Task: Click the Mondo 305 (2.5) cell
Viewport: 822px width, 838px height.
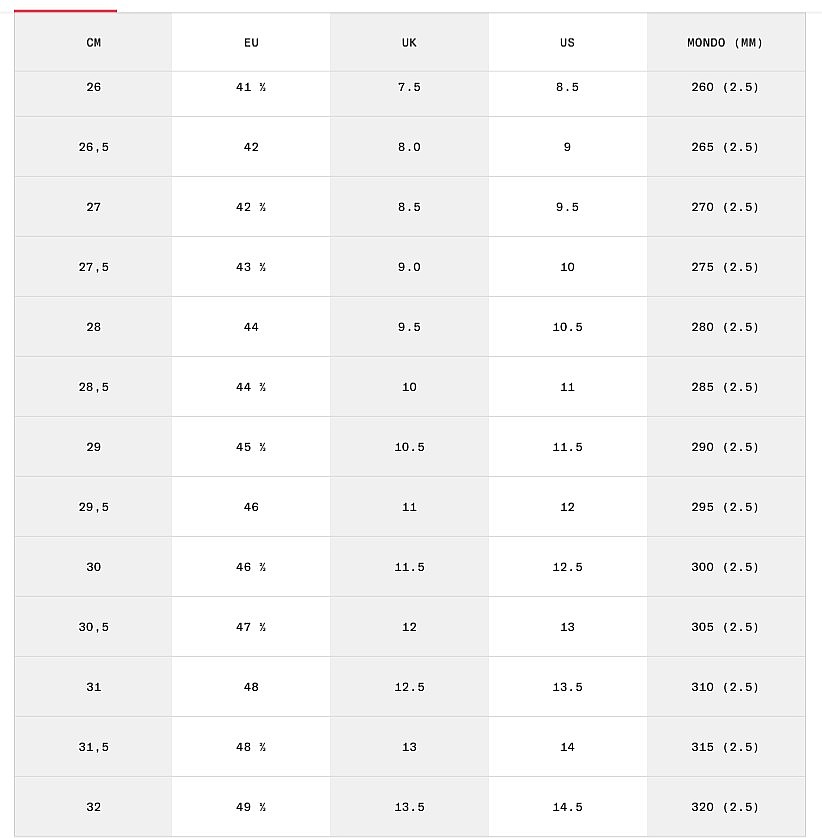Action: 725,627
